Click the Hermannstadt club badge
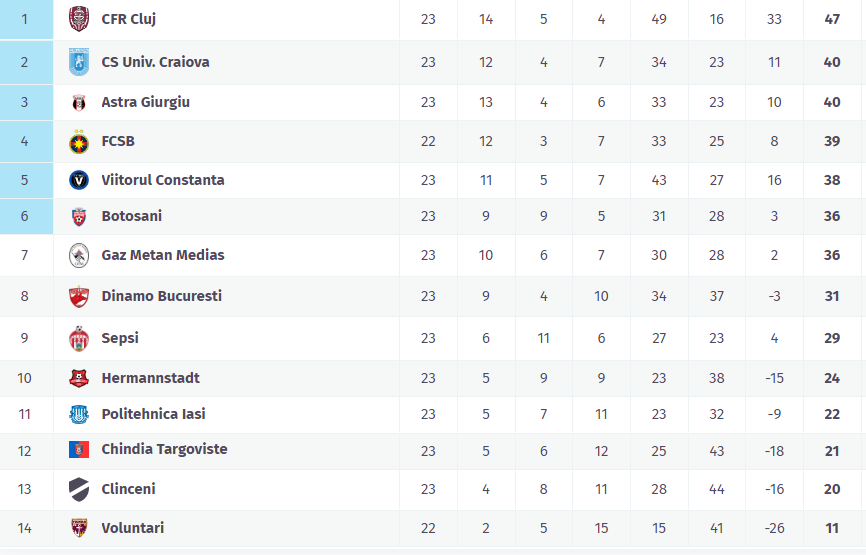 click(x=78, y=378)
